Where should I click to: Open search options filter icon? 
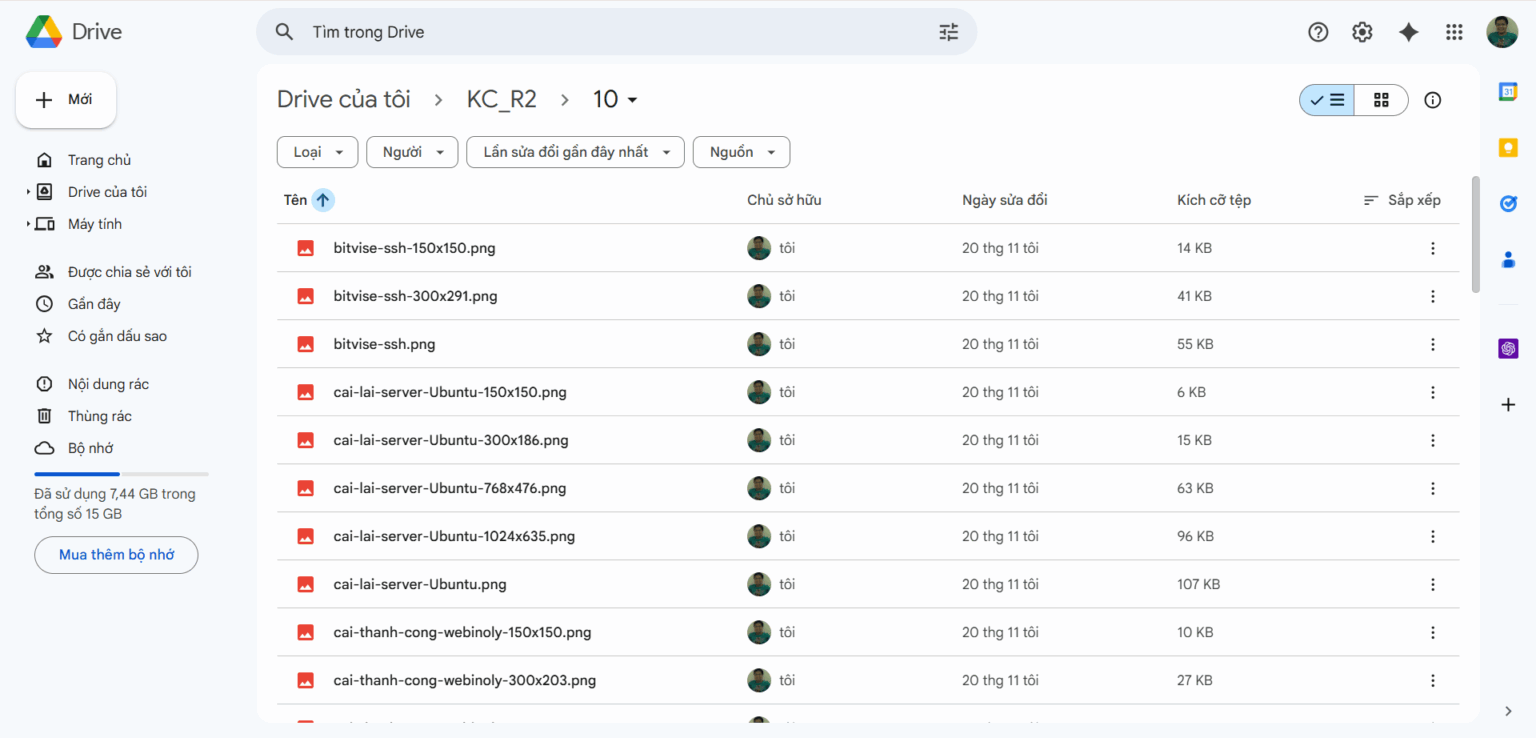click(x=948, y=32)
